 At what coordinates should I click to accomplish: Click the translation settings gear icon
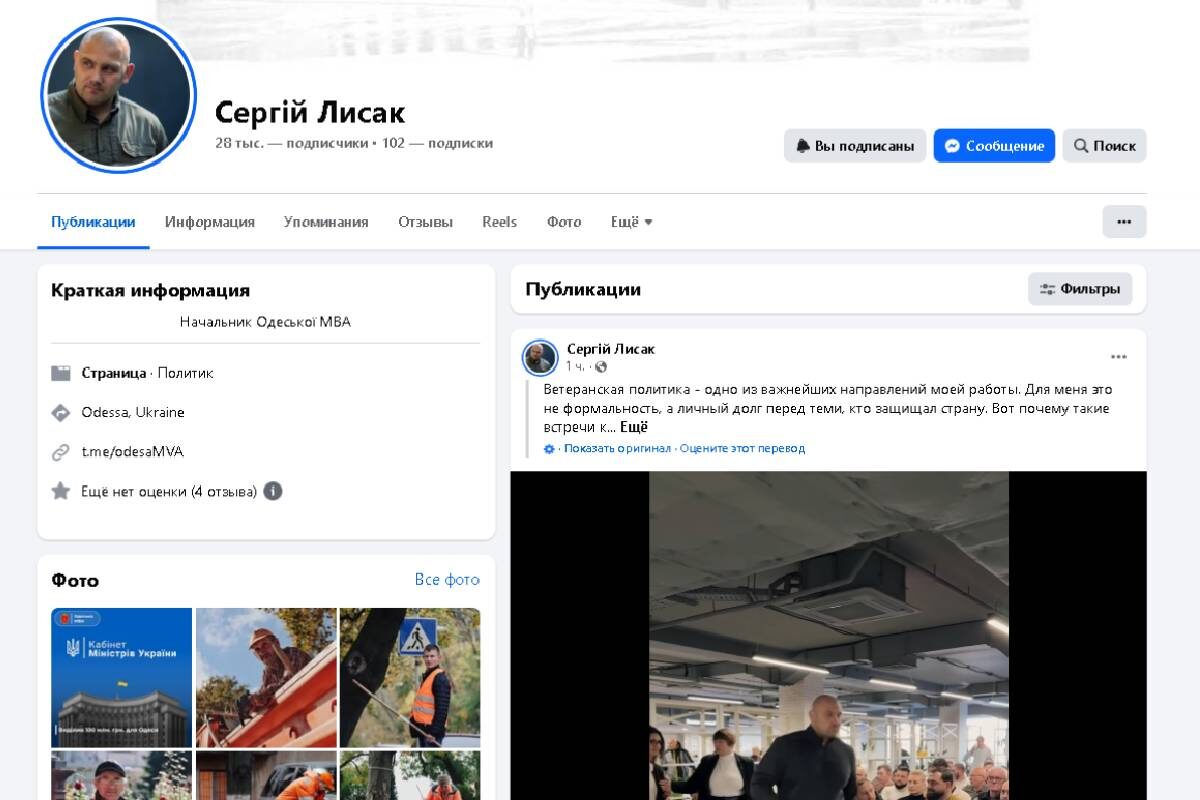point(549,449)
